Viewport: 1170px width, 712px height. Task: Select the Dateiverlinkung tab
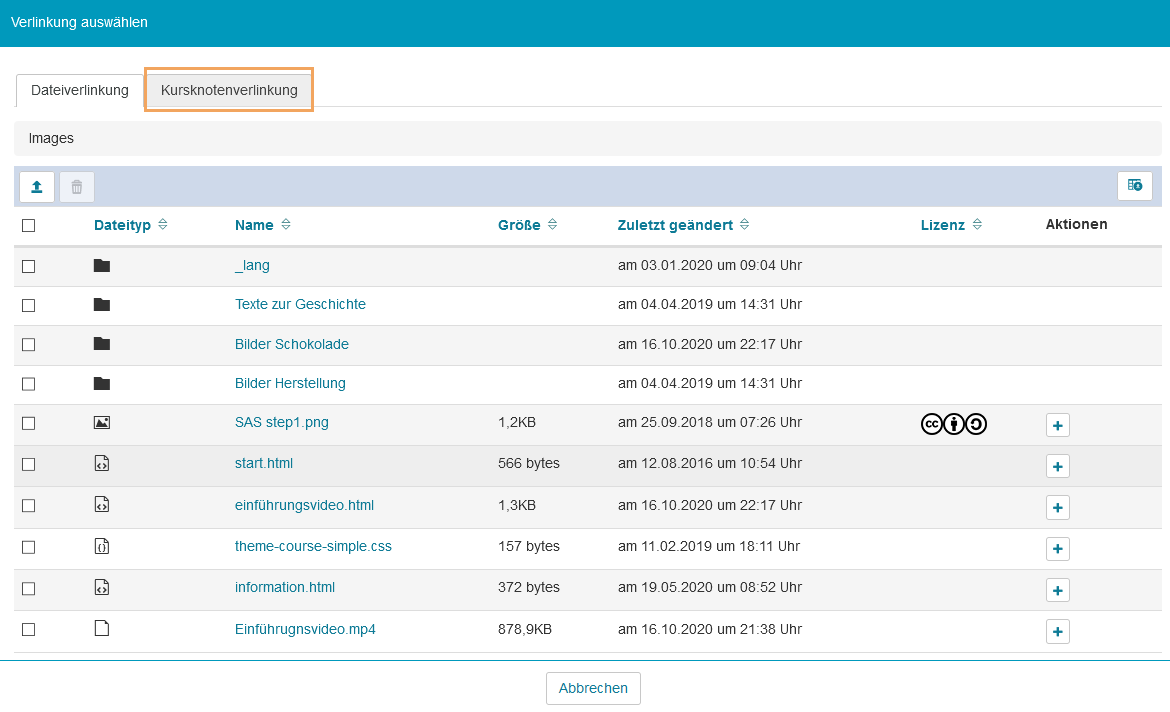coord(80,90)
